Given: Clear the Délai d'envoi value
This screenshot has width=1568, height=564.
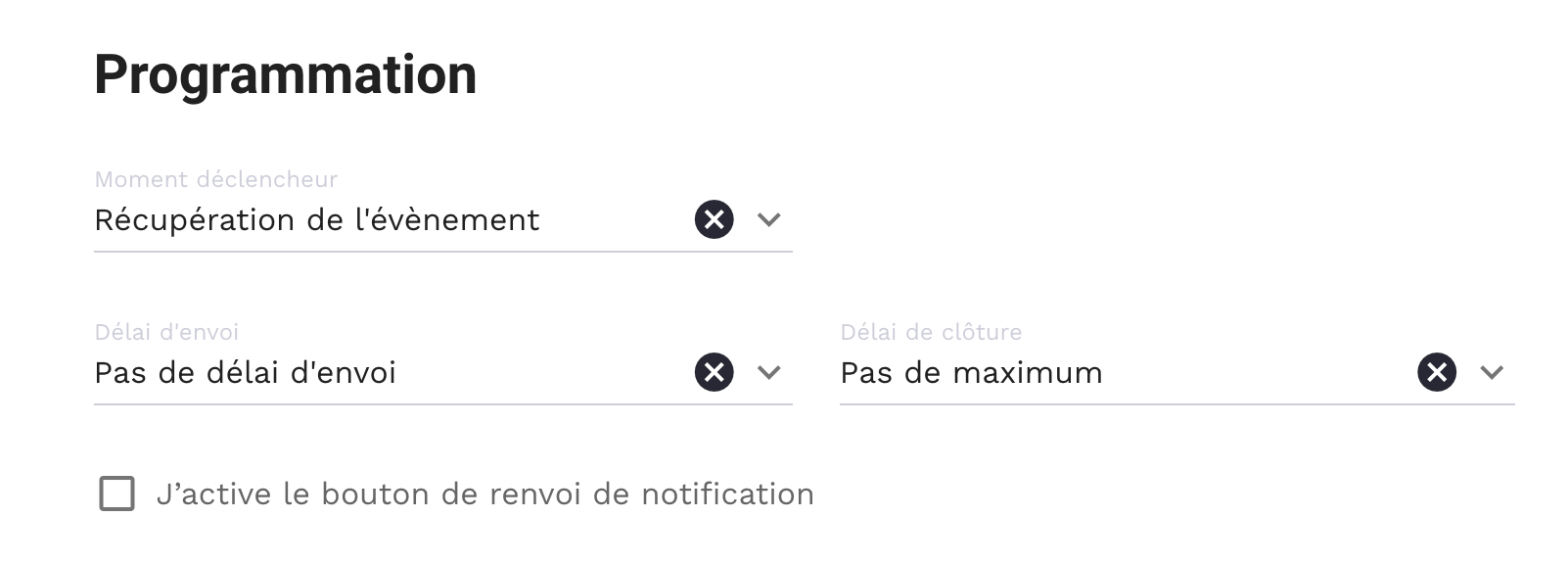Looking at the screenshot, I should point(714,372).
